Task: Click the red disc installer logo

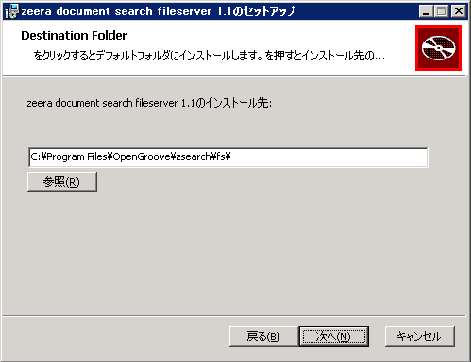Action: [x=438, y=48]
